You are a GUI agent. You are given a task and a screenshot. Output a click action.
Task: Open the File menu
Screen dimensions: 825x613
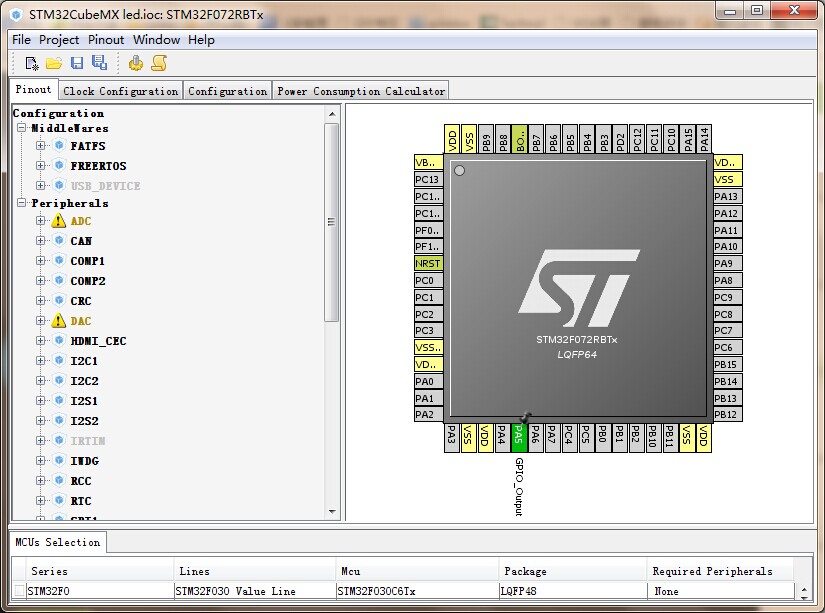click(x=21, y=39)
